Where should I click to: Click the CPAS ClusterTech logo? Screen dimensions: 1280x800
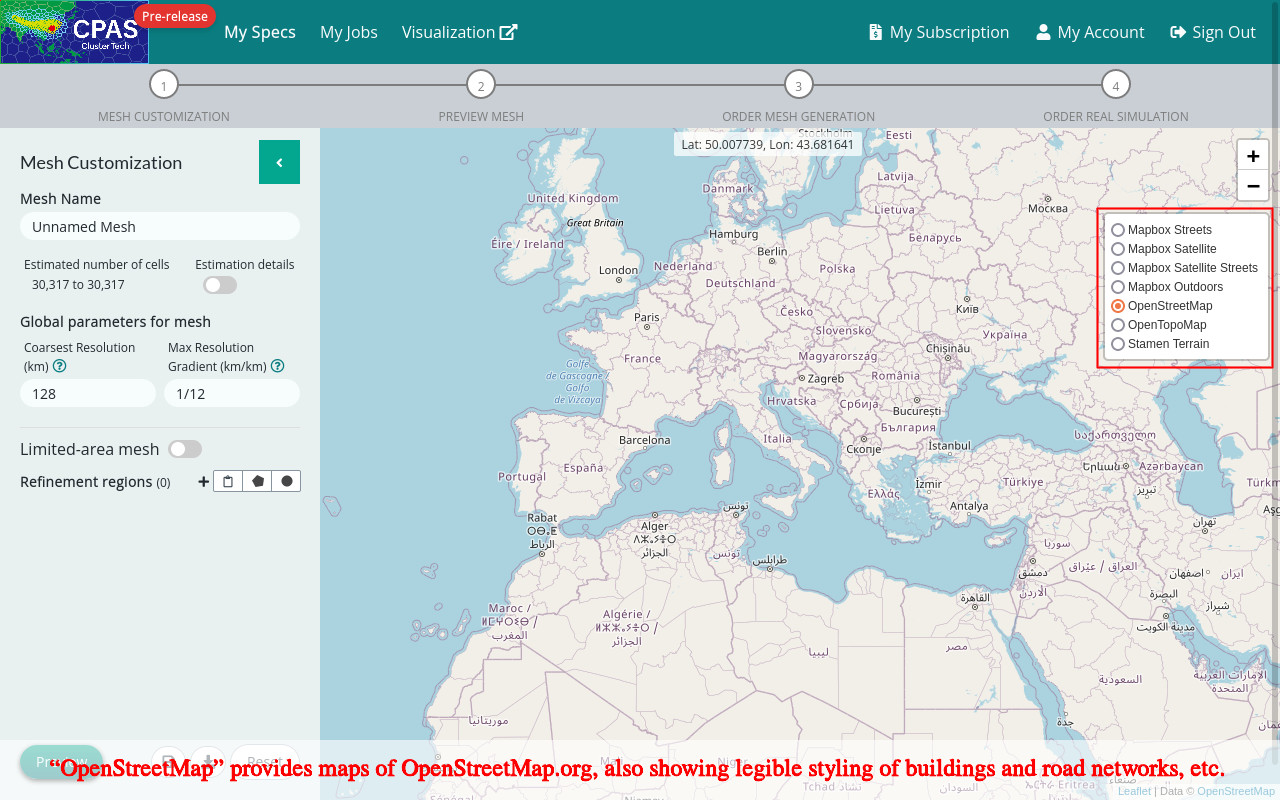click(x=74, y=32)
